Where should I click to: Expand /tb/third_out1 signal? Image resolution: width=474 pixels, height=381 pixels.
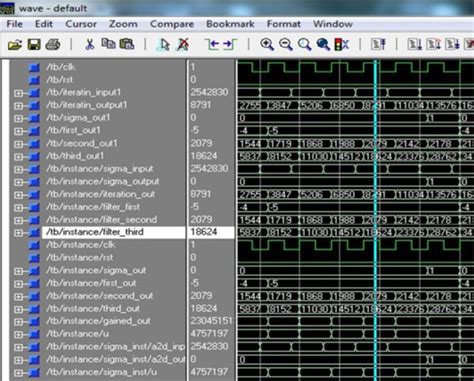18,157
